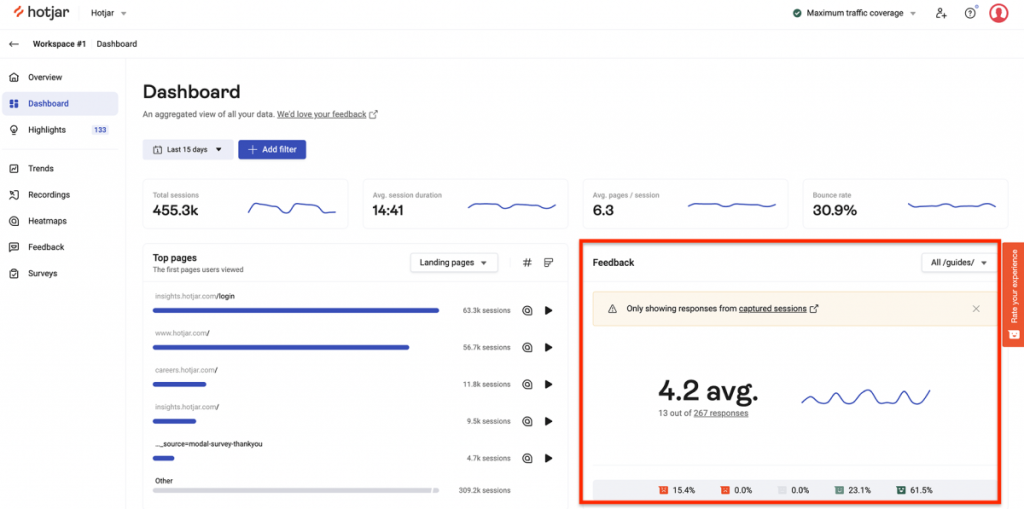Click the Hotjar logo

(x=41, y=12)
